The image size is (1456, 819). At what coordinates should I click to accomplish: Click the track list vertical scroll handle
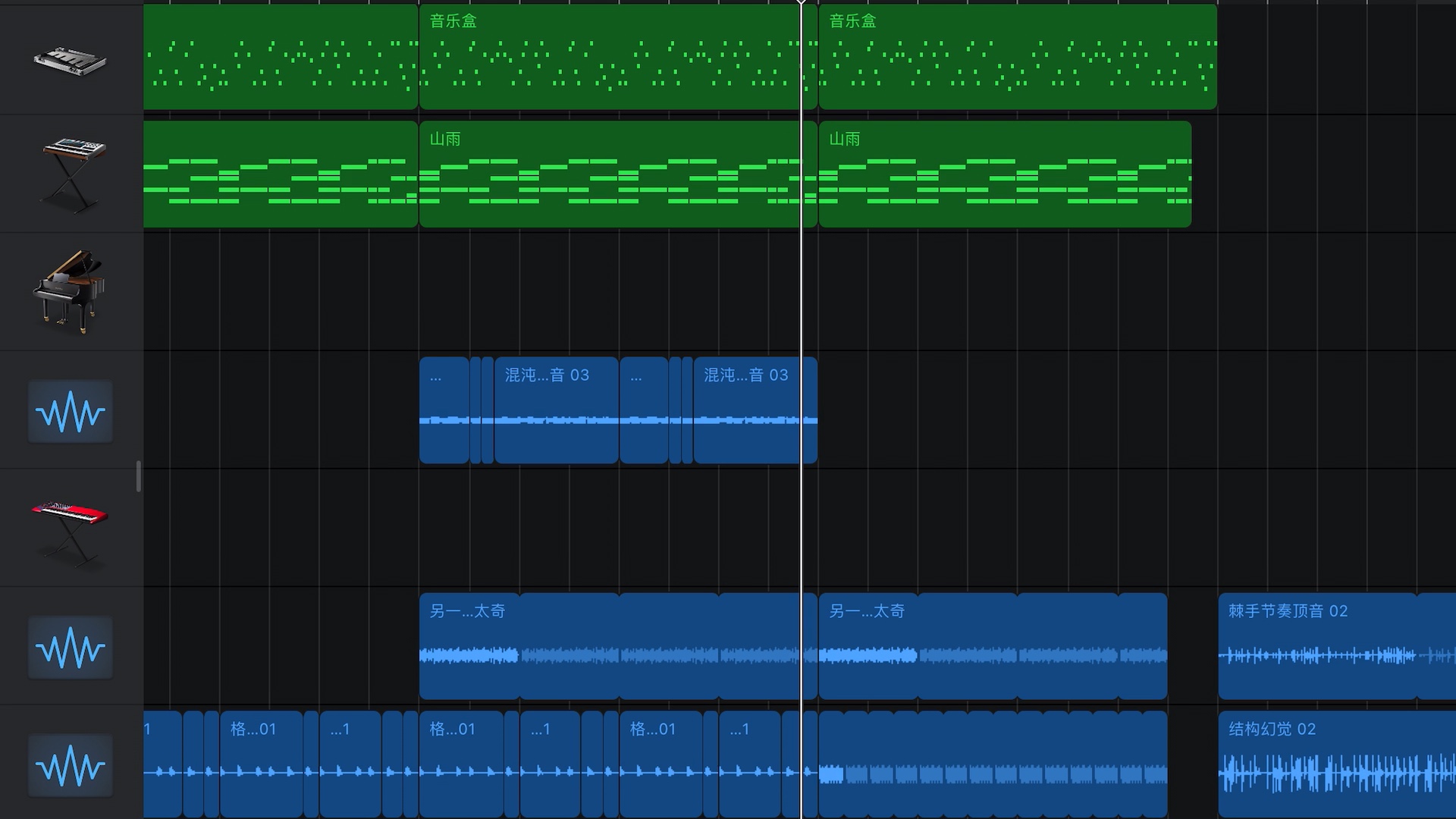[139, 476]
